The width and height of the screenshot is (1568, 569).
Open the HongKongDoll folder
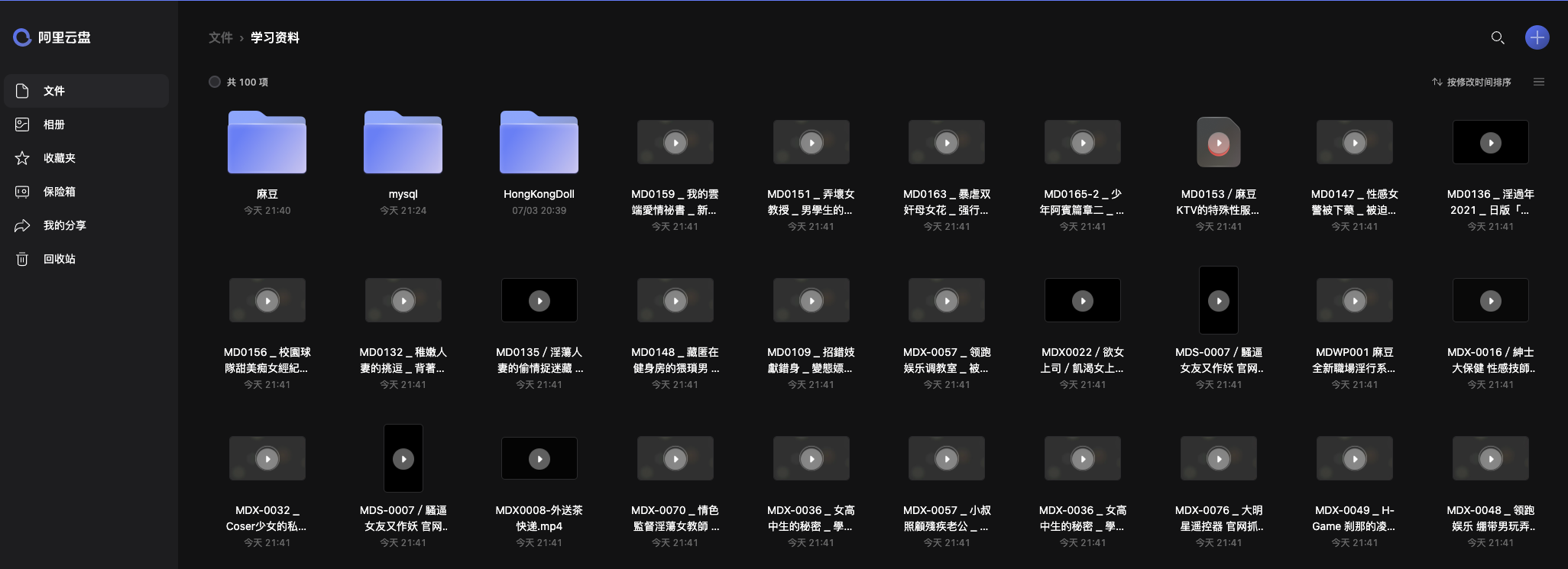(x=539, y=142)
